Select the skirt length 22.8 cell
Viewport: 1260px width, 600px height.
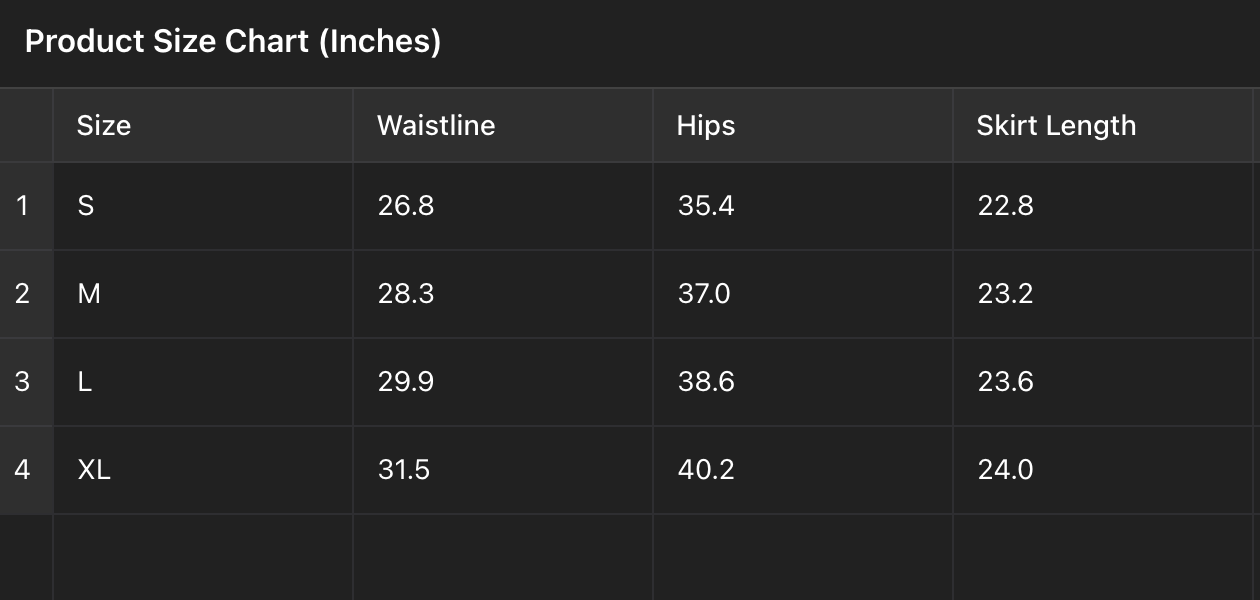coord(1102,206)
